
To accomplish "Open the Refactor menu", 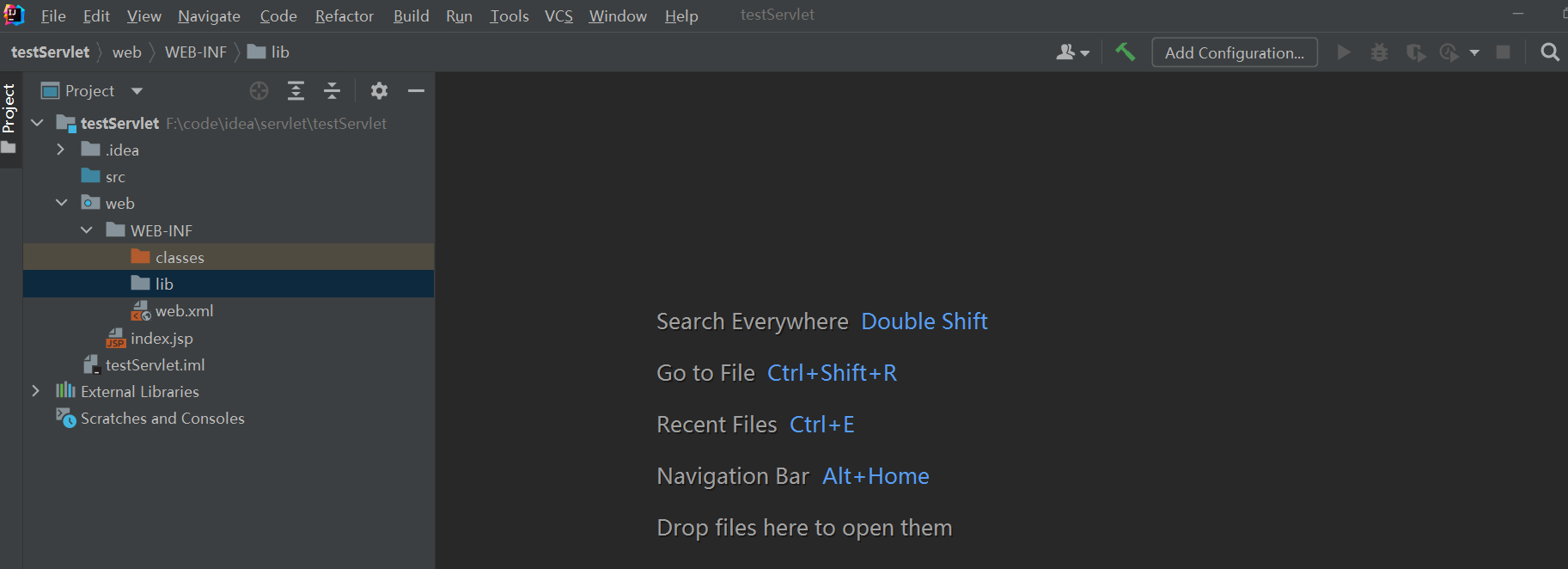I will point(344,16).
